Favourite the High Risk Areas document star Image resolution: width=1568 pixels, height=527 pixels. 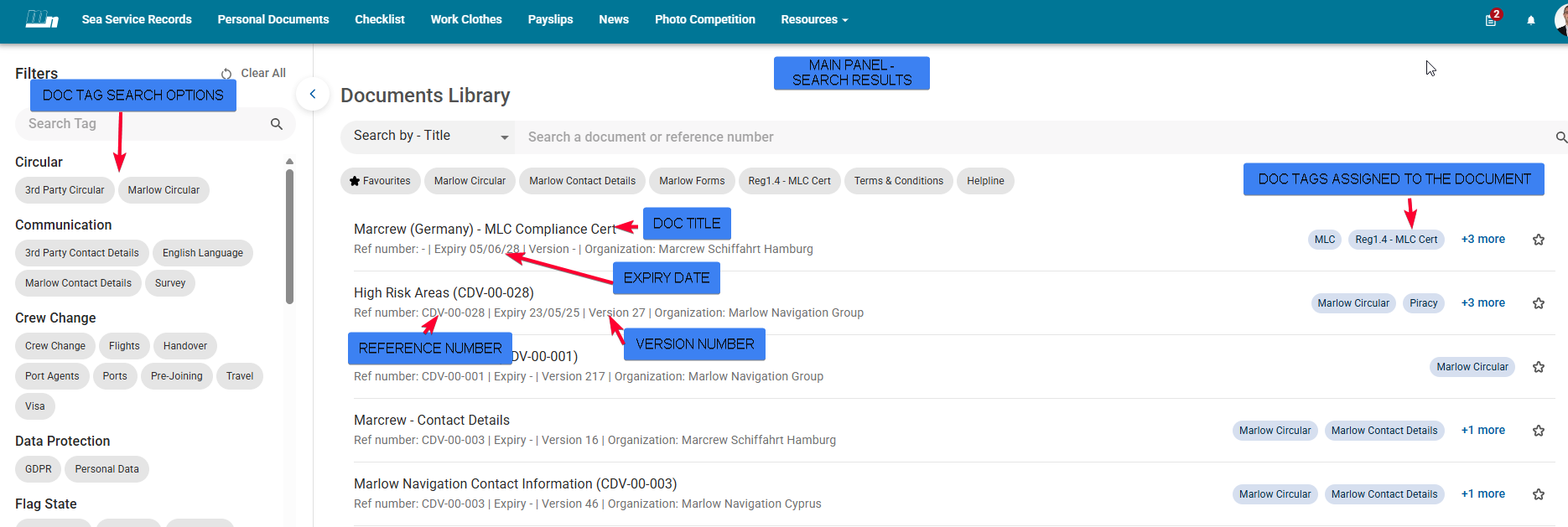point(1539,303)
